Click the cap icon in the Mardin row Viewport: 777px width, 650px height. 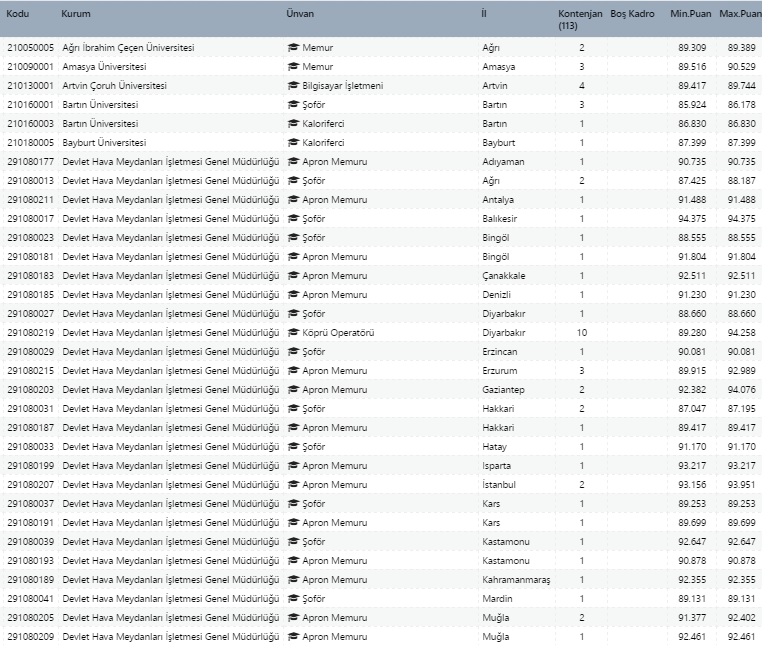click(293, 599)
